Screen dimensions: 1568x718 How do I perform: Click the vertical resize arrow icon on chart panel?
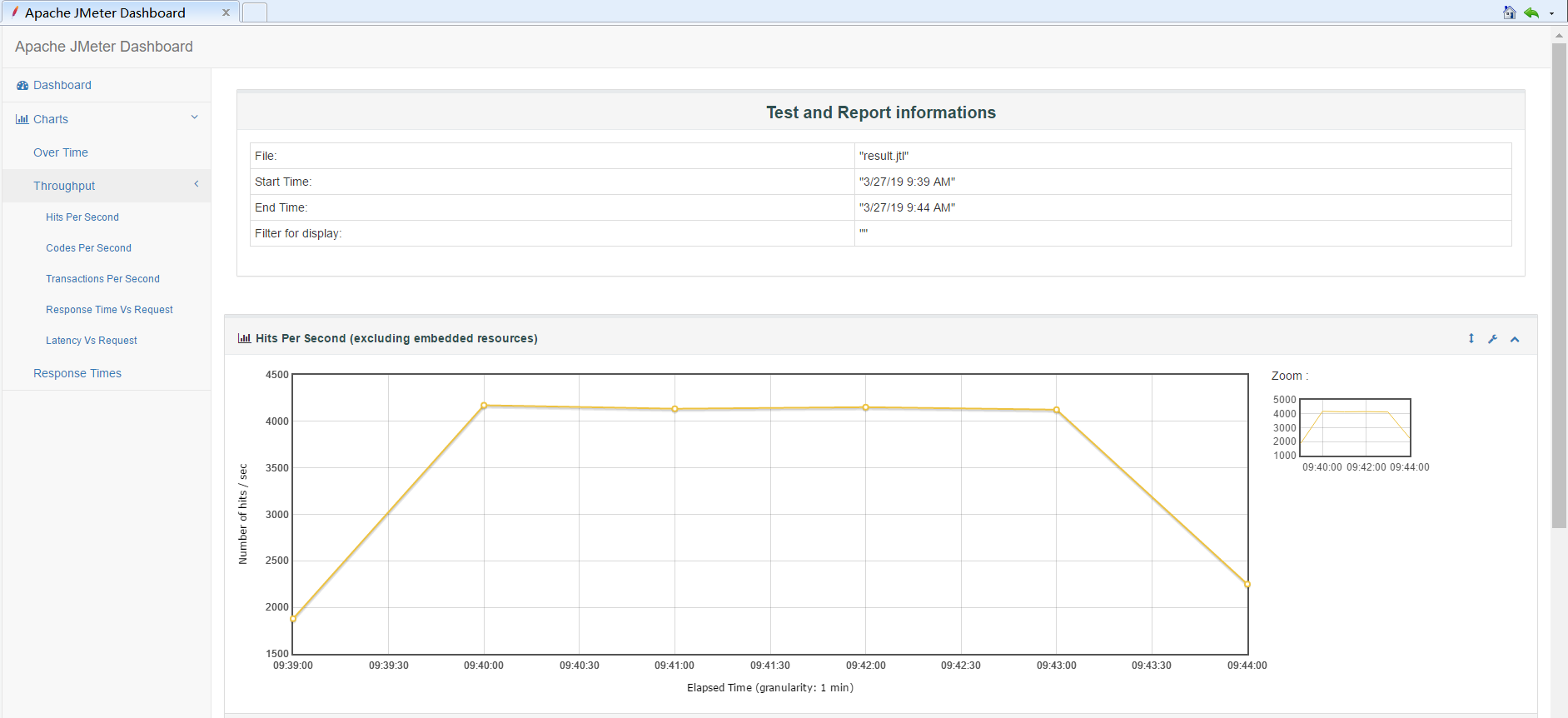click(x=1471, y=338)
